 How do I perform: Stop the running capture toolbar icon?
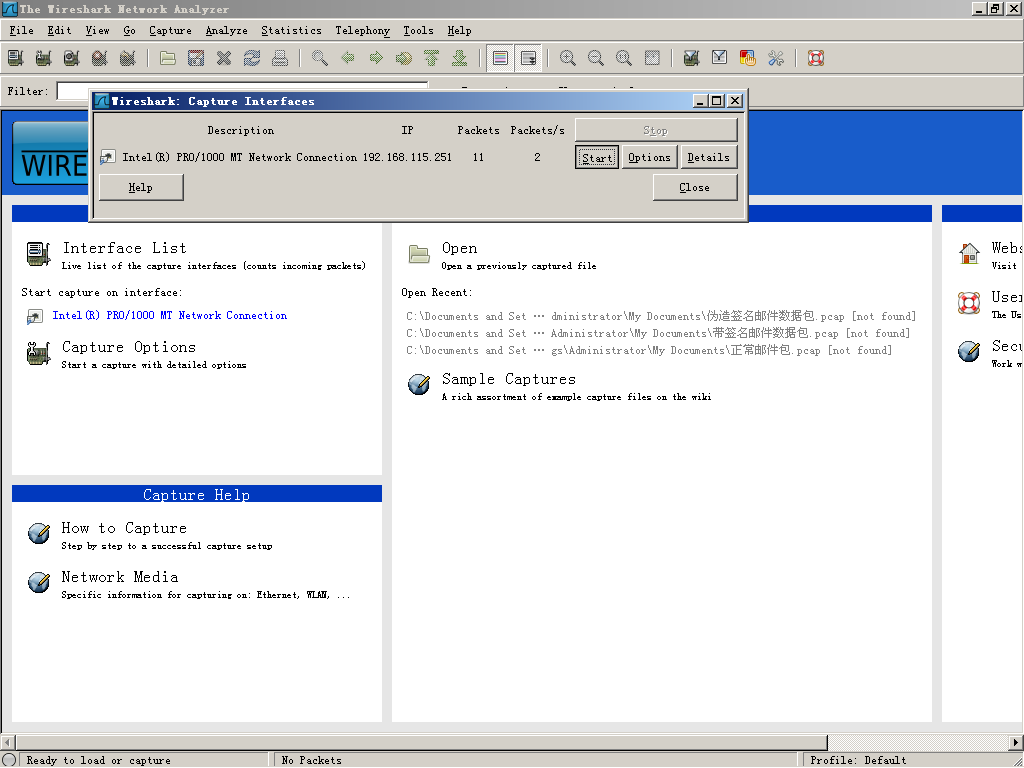[x=100, y=58]
